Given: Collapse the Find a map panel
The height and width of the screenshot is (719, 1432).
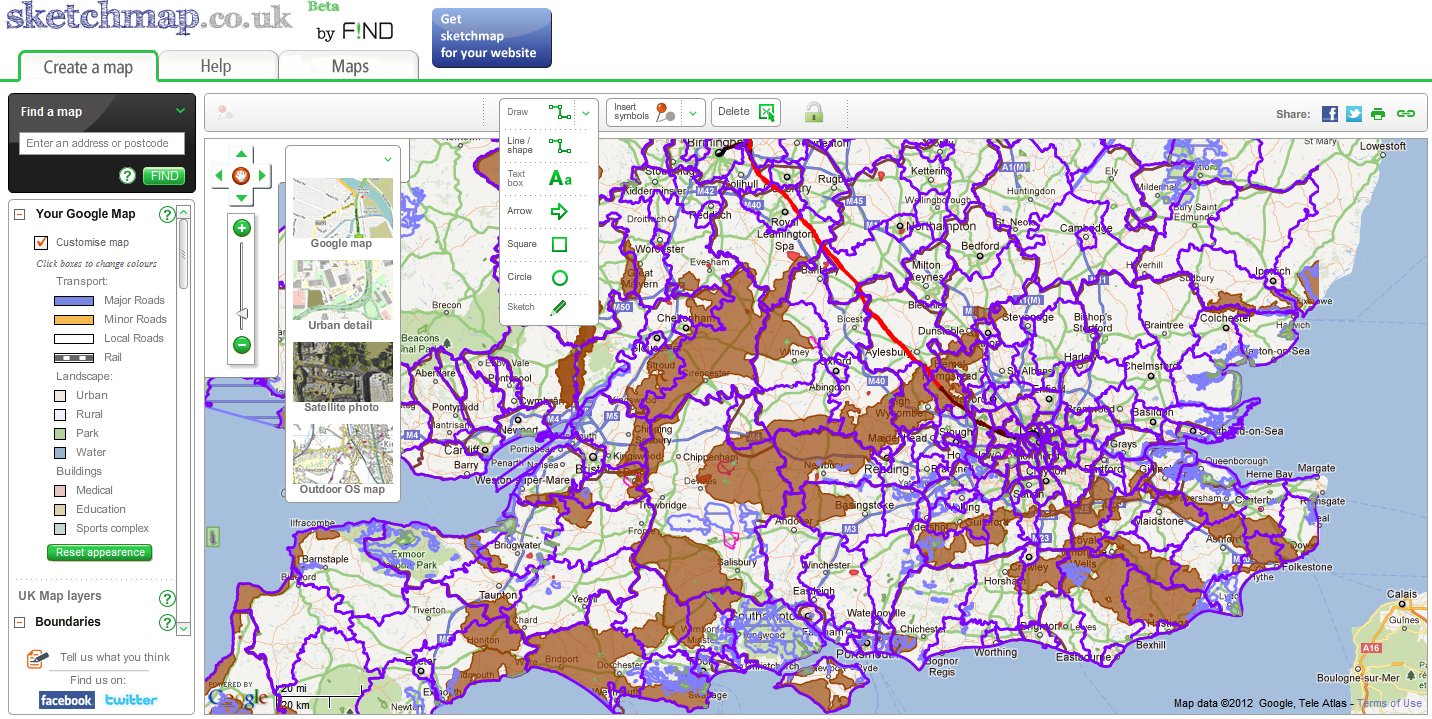Looking at the screenshot, I should coord(182,111).
